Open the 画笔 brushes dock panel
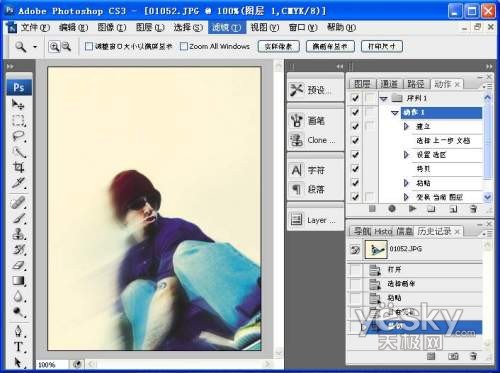The image size is (500, 373). click(x=315, y=120)
